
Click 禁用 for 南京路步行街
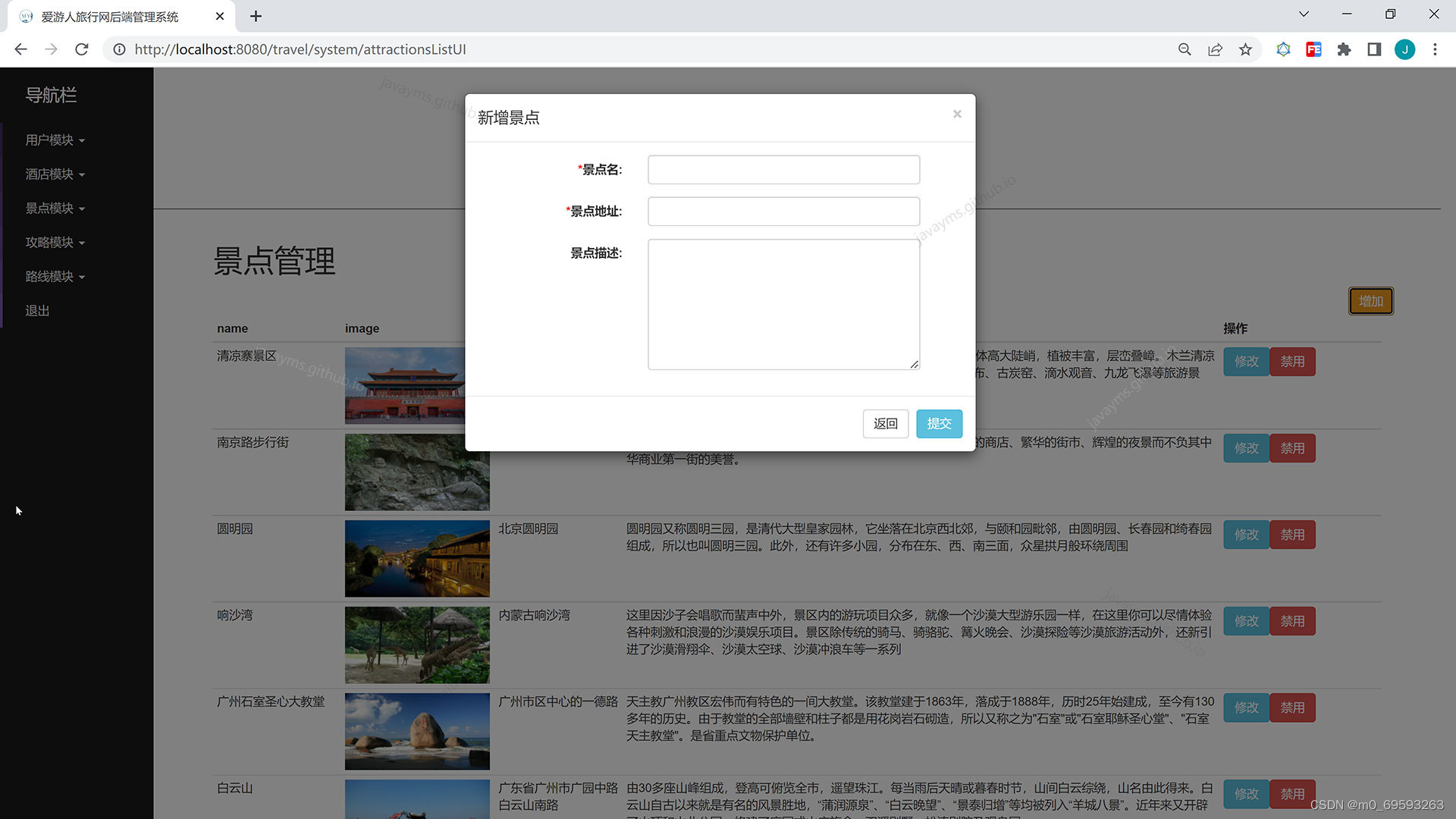(x=1292, y=448)
